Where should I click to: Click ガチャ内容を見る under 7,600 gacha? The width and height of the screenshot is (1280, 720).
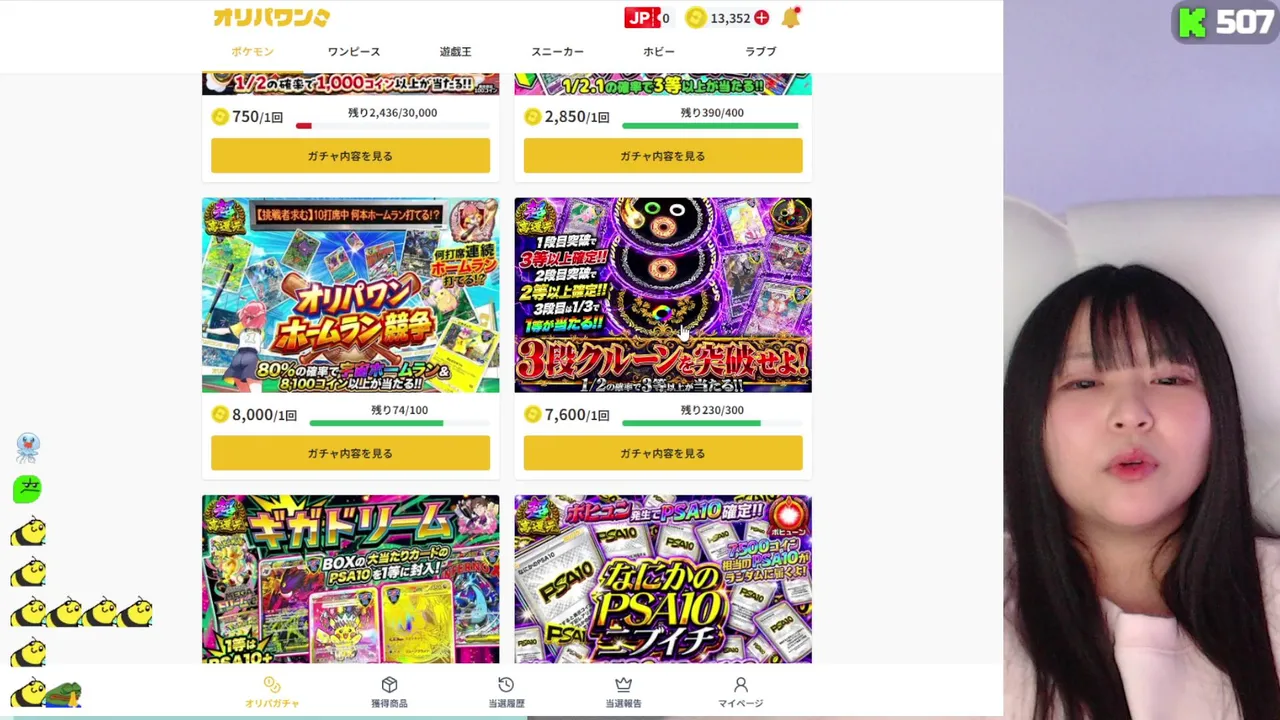(663, 453)
